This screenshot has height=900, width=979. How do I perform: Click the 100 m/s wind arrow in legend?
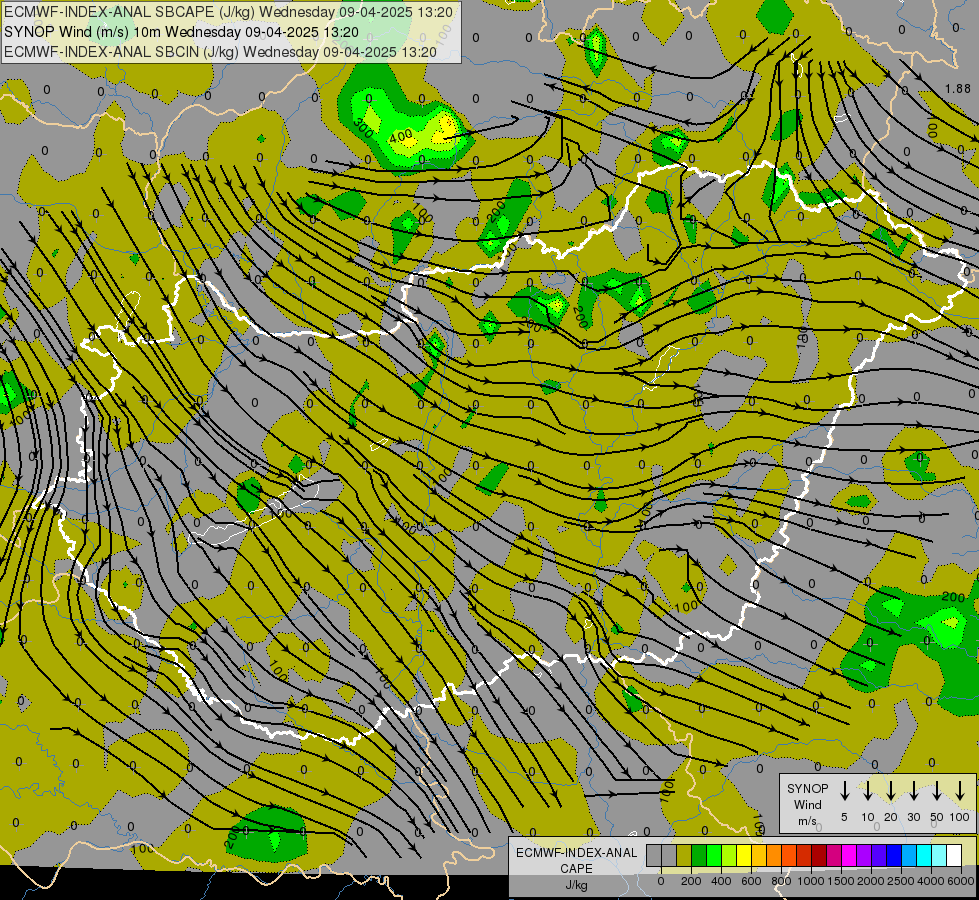click(960, 791)
